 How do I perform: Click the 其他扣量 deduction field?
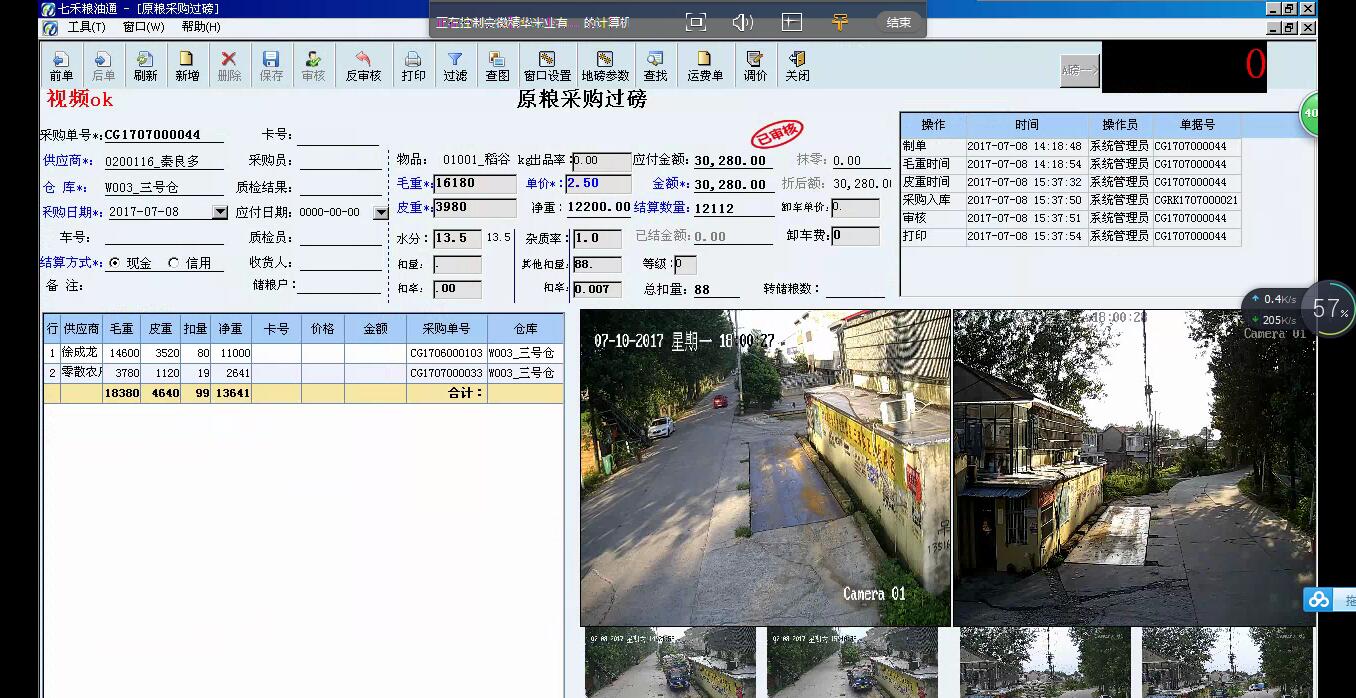click(597, 265)
